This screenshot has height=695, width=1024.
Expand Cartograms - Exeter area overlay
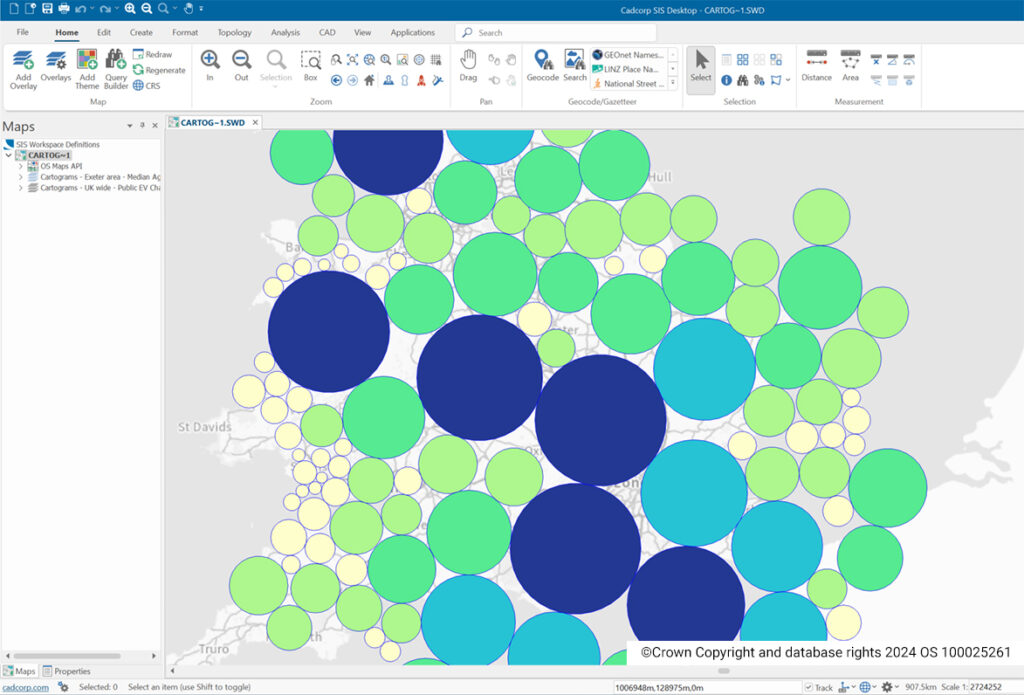pyautogui.click(x=20, y=177)
